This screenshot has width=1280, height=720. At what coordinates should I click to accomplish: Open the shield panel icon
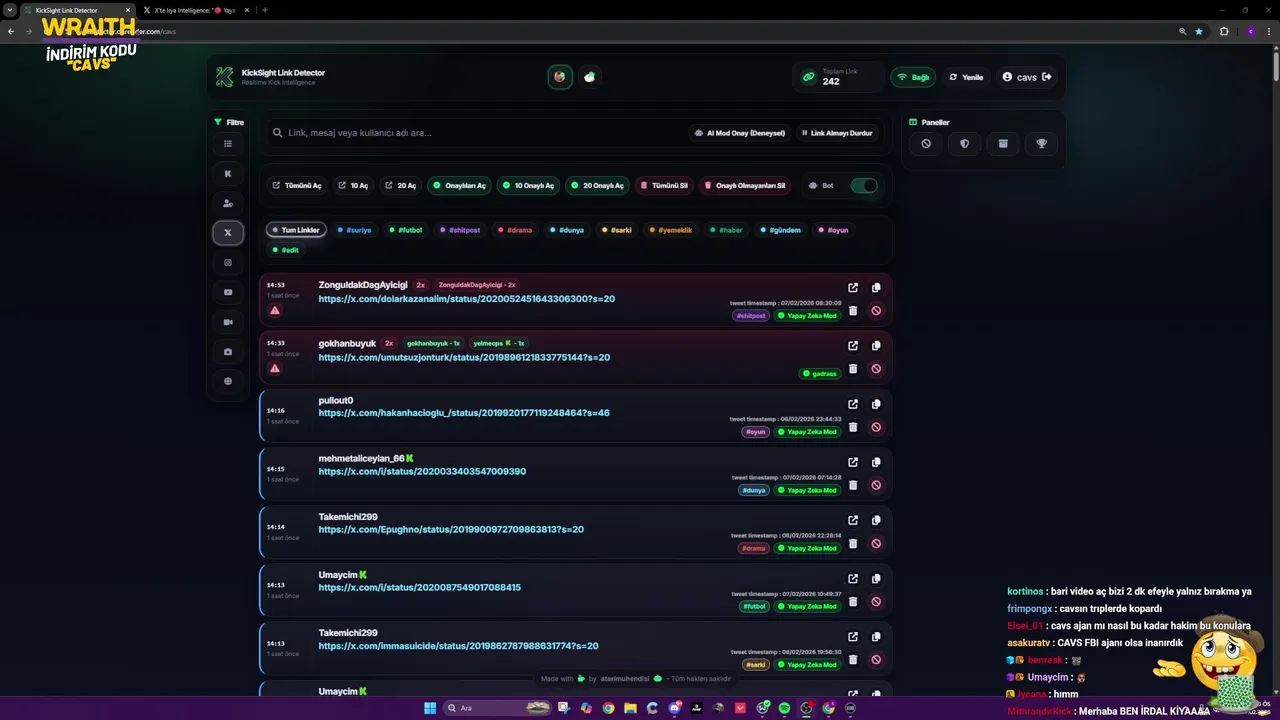pos(965,144)
